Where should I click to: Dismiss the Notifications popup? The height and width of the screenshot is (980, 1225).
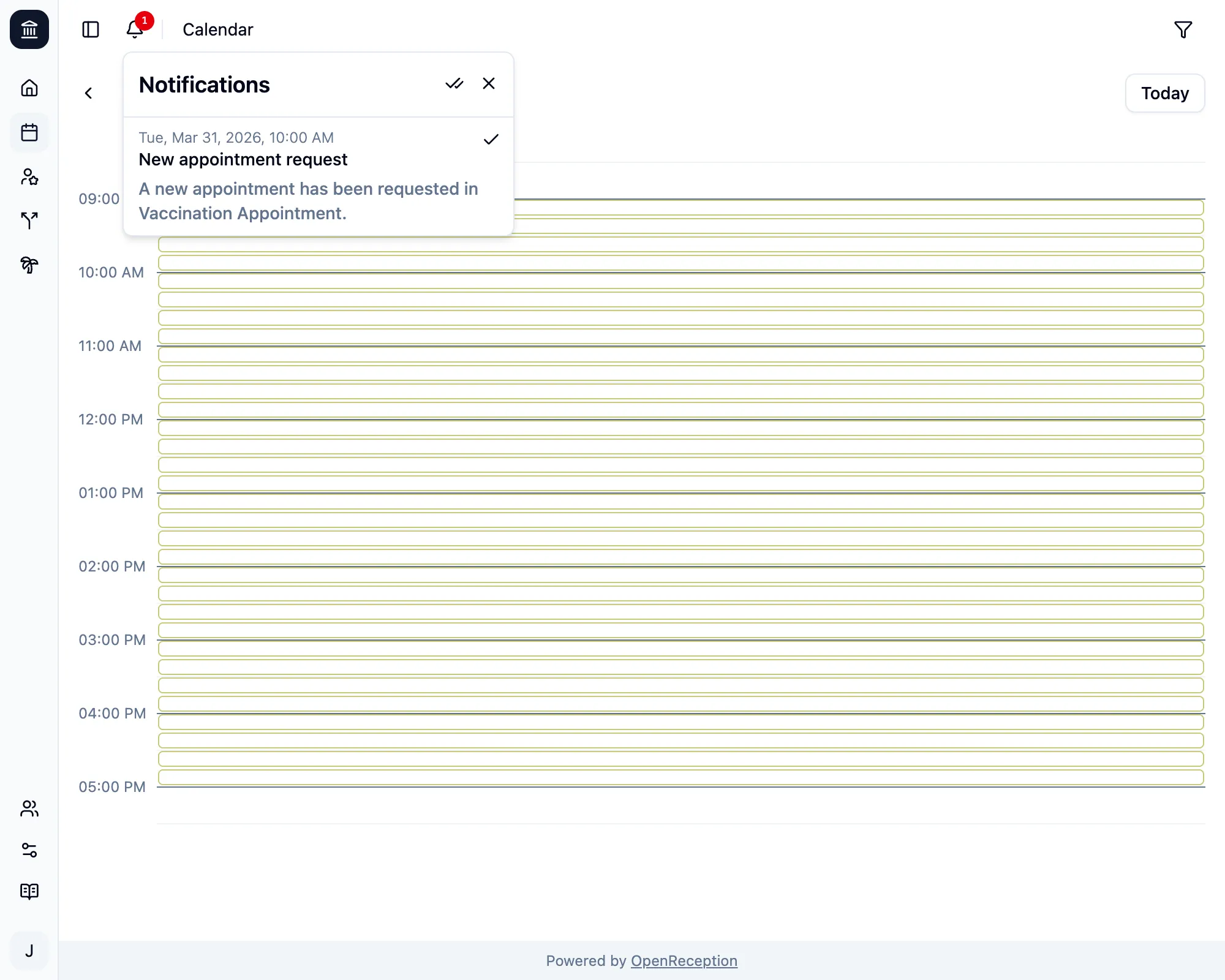(488, 83)
